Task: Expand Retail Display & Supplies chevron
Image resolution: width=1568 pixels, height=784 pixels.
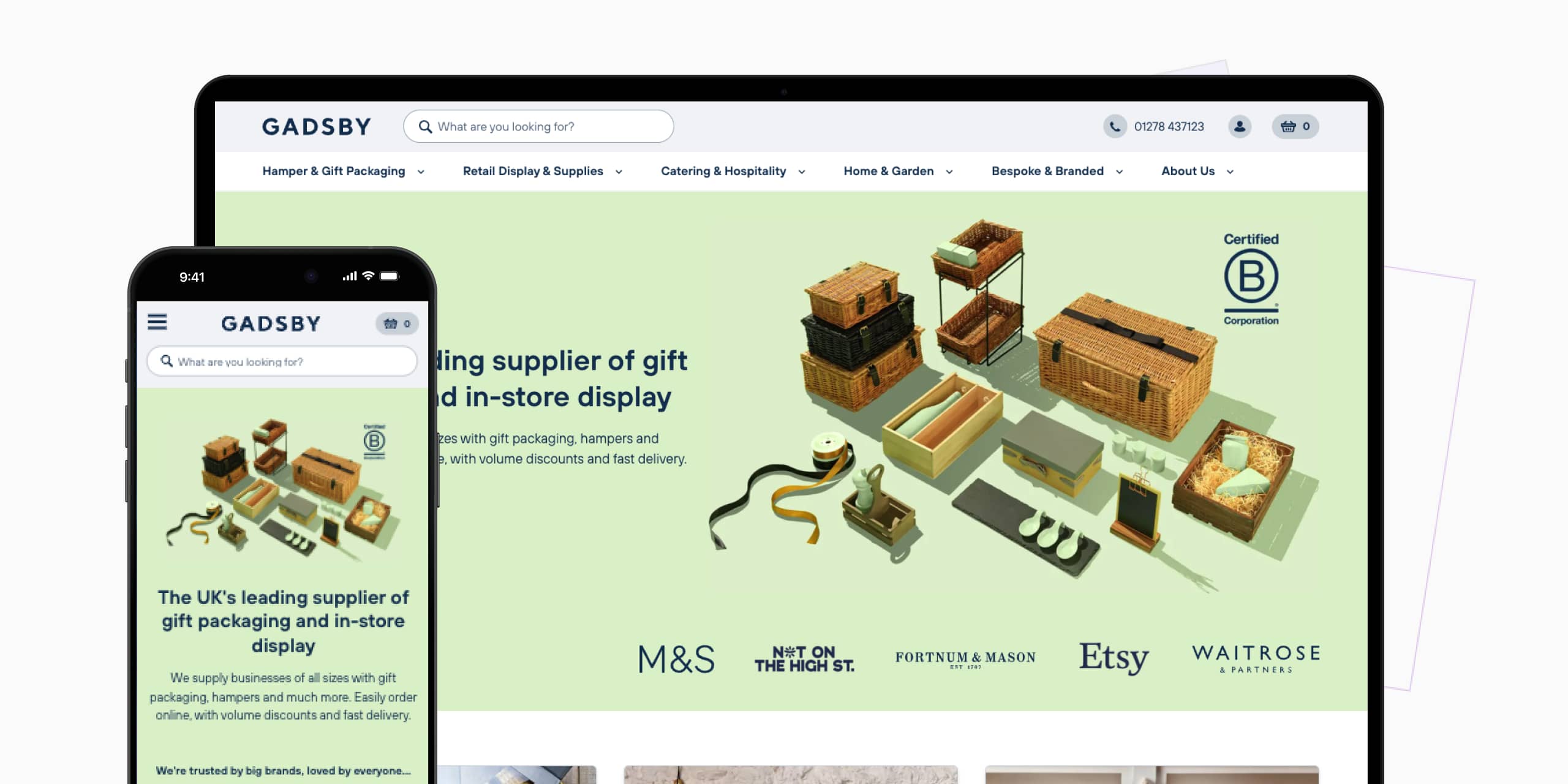Action: click(619, 172)
